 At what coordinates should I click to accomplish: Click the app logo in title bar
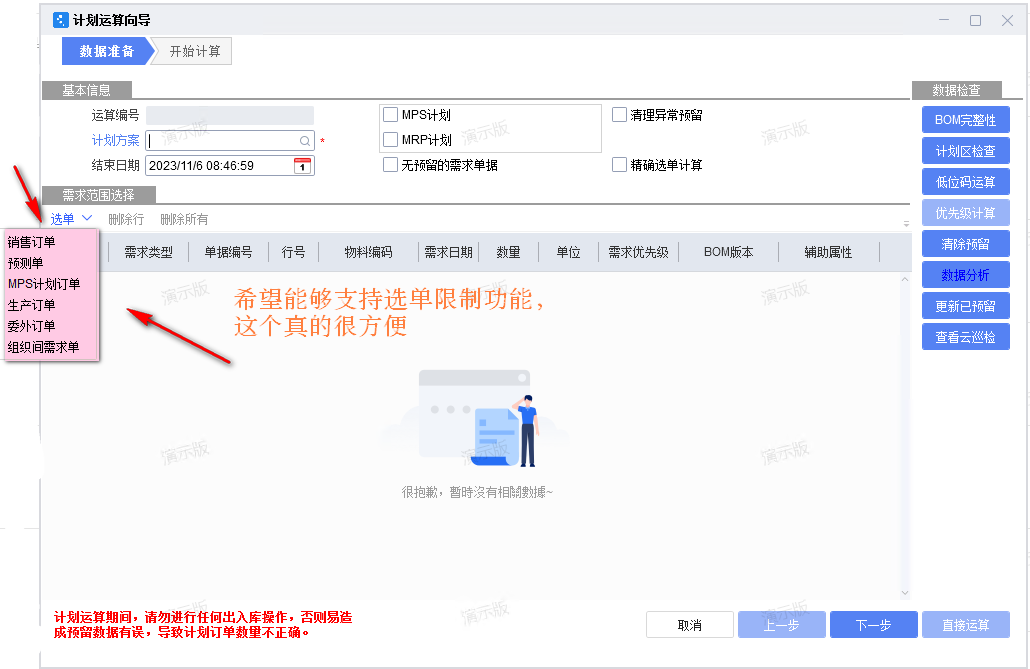pyautogui.click(x=60, y=20)
